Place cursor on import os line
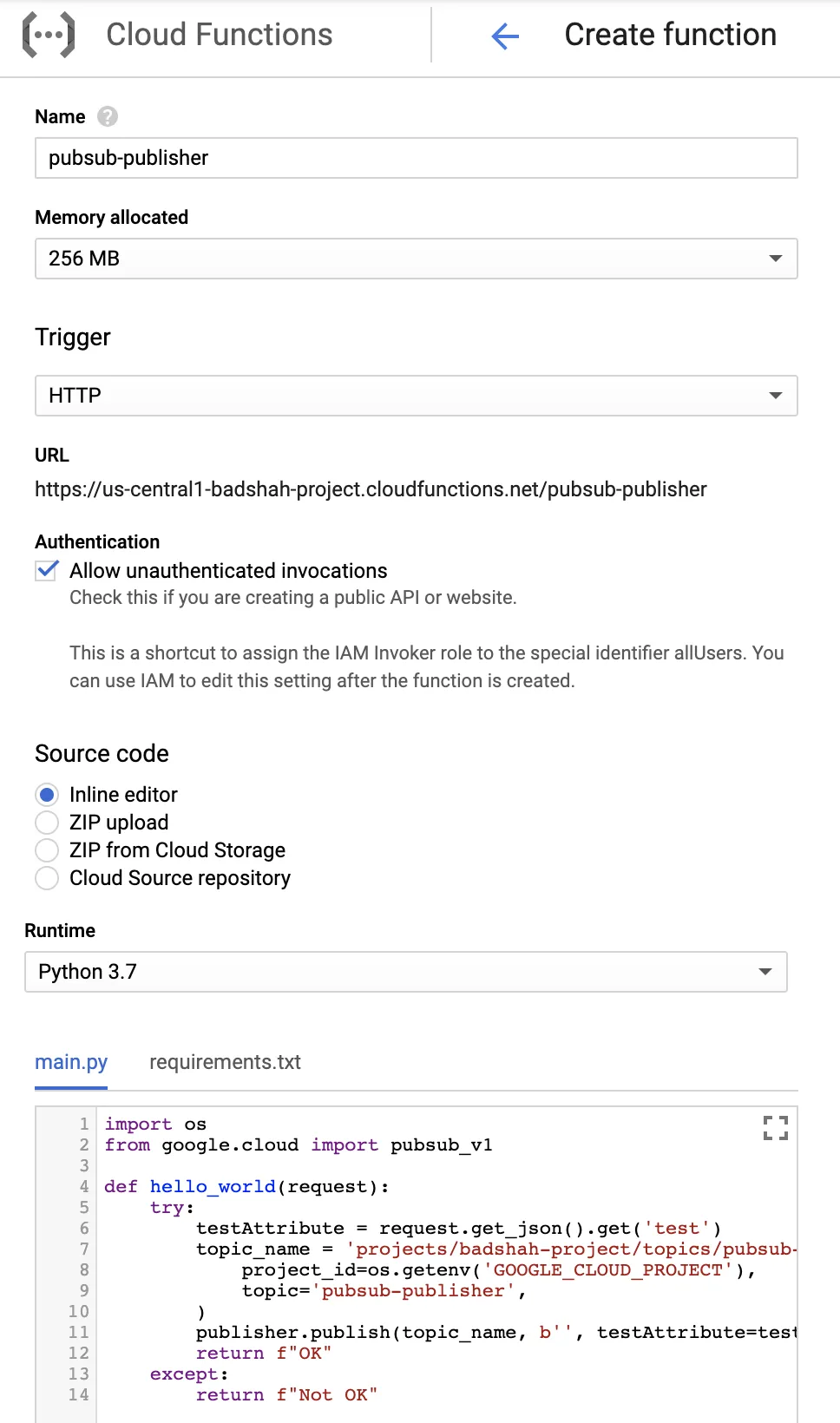 156,1124
